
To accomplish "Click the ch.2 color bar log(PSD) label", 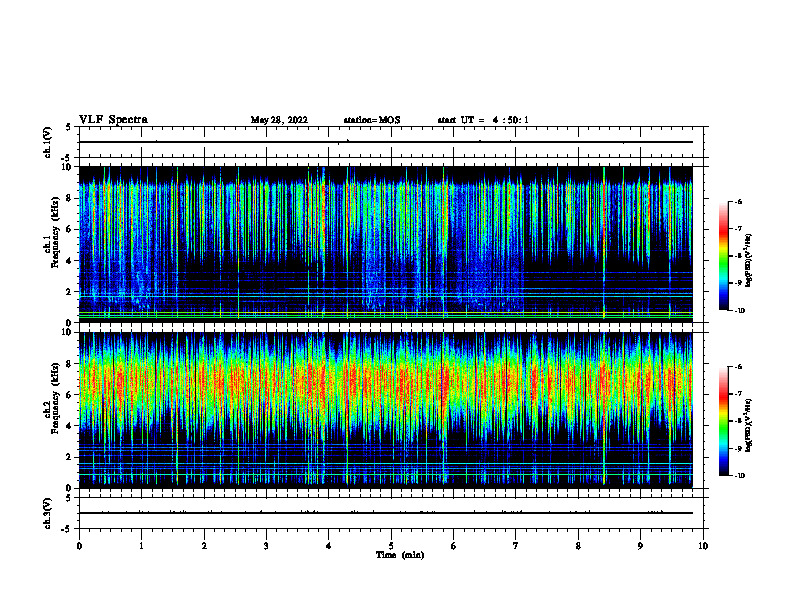I will [x=749, y=425].
